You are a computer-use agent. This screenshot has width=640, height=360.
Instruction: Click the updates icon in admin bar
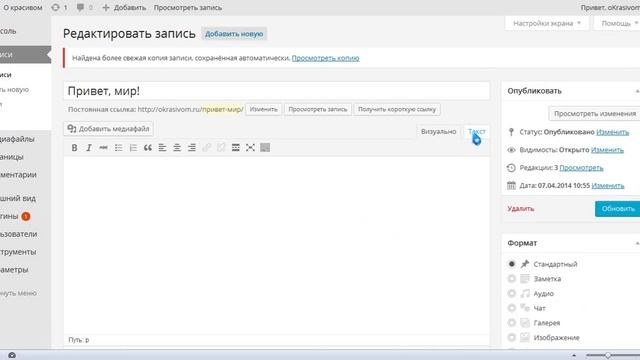click(56, 7)
